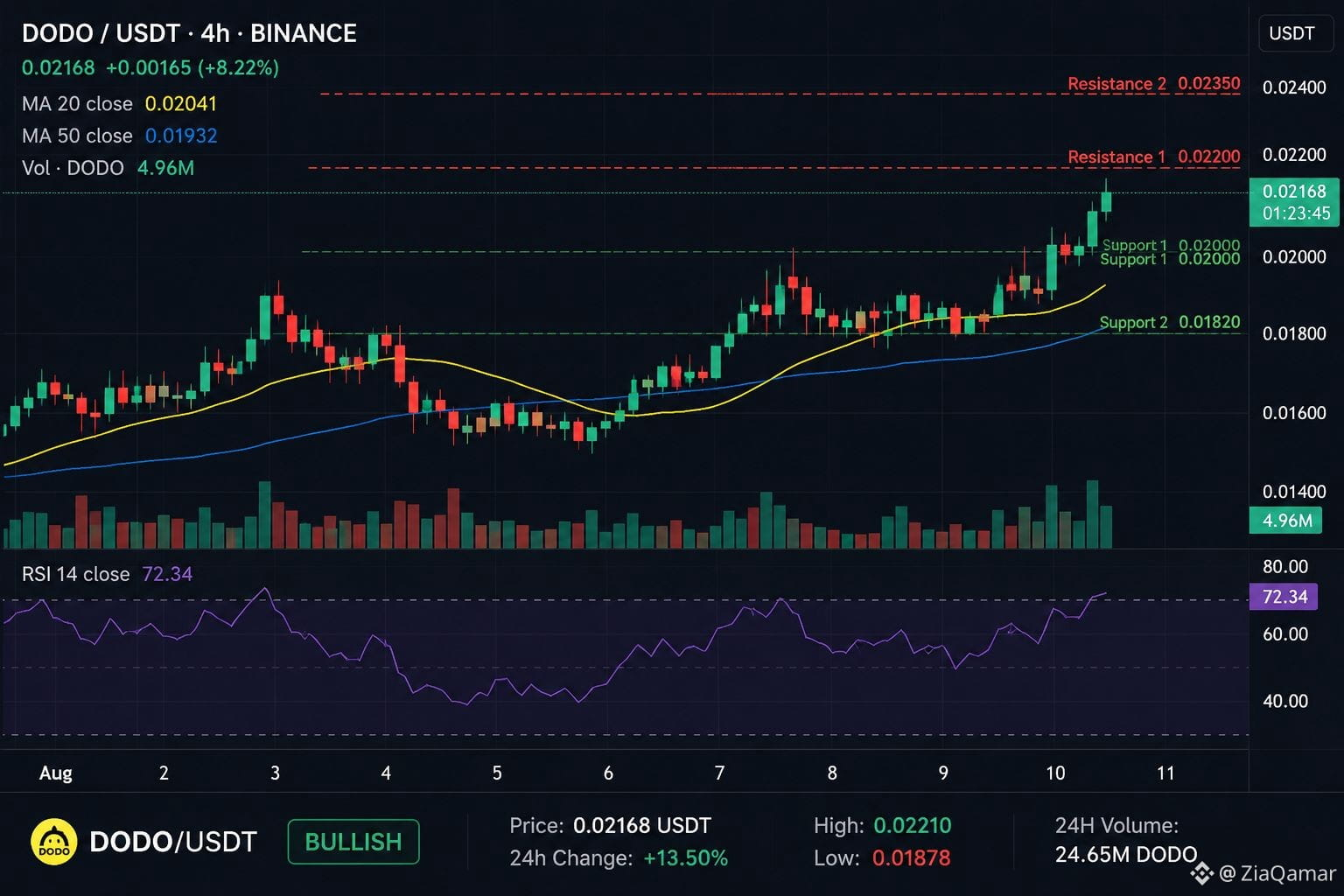Click the Vol · DODO indicator legend
This screenshot has width=1344, height=896.
[x=108, y=168]
